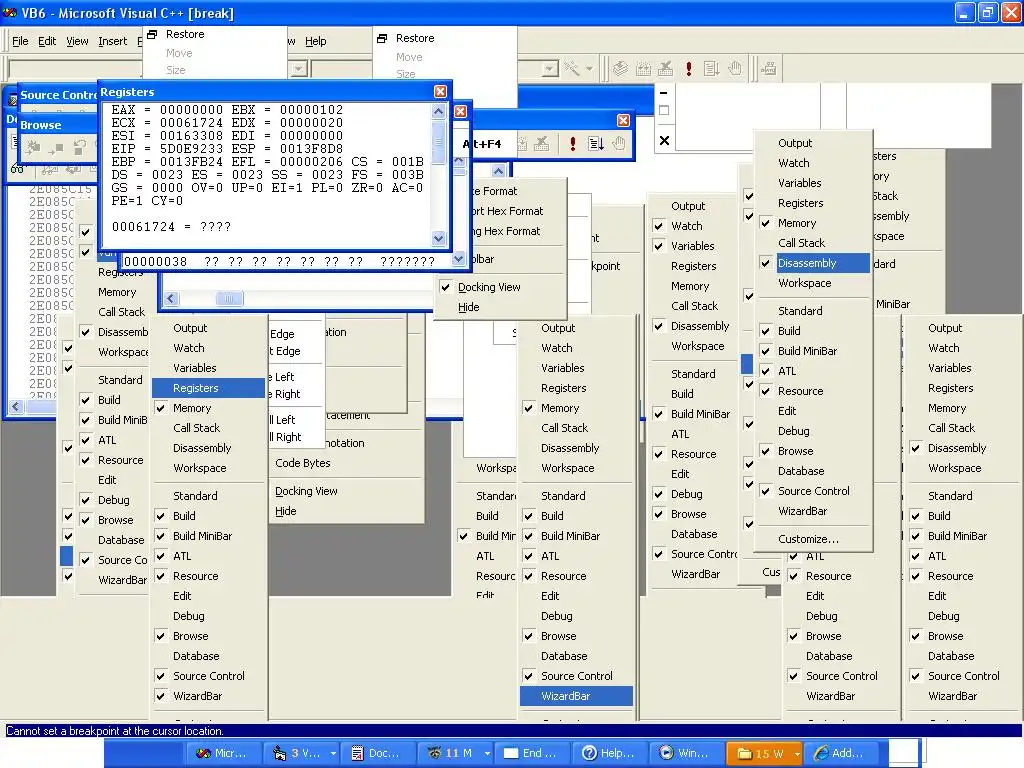Click second icon in floating Browse toolbar

tap(56, 148)
